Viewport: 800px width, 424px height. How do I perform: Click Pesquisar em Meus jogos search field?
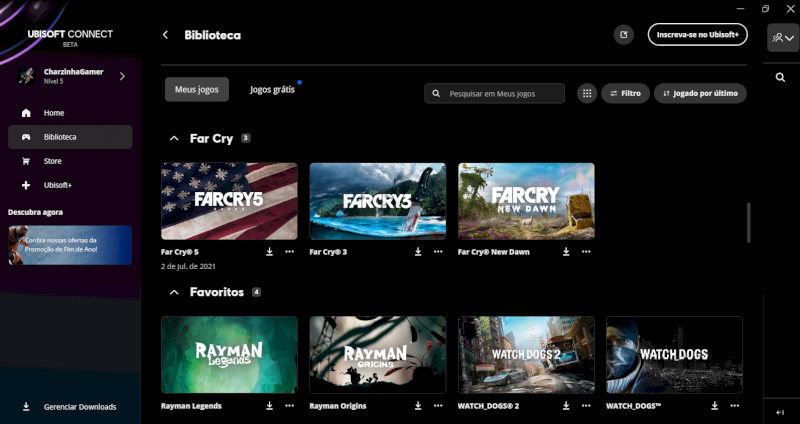point(494,93)
